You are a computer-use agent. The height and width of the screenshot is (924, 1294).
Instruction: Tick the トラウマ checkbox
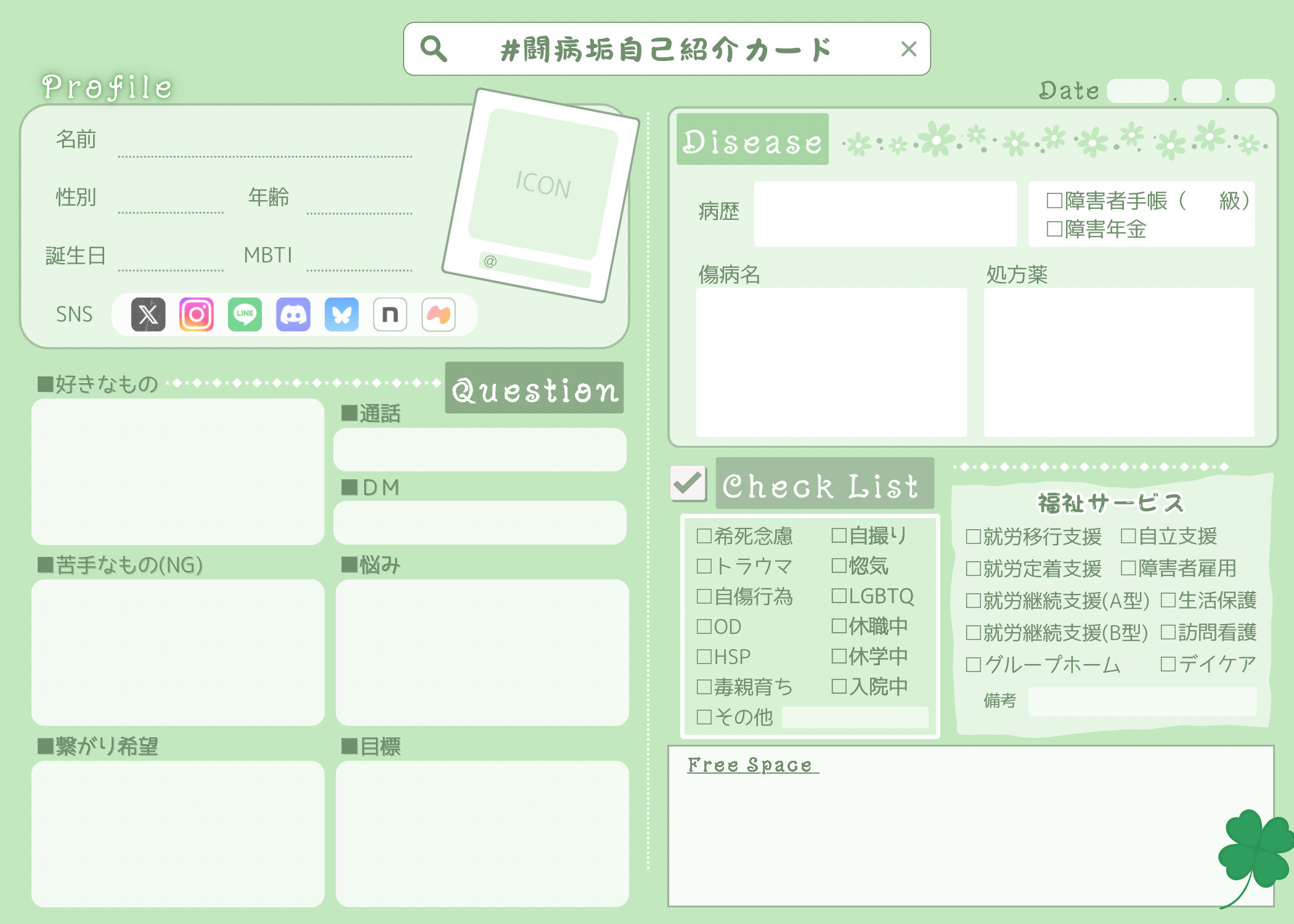pos(704,566)
